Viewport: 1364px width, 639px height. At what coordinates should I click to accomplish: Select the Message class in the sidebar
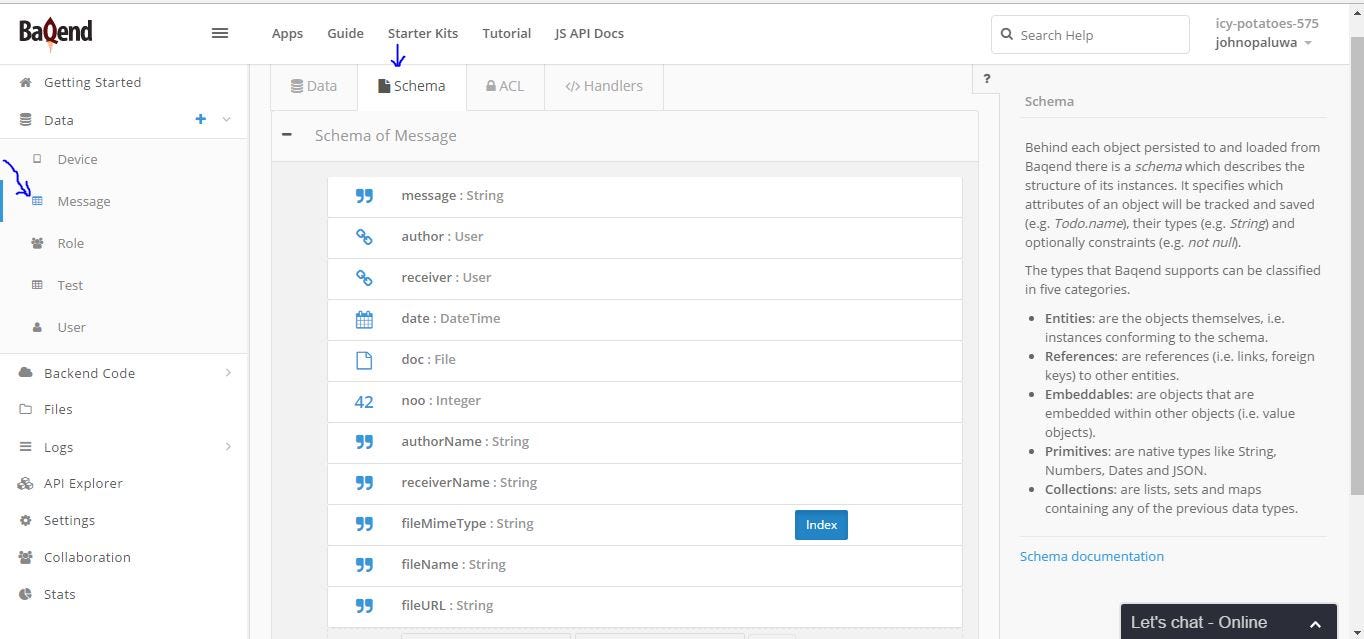(83, 201)
